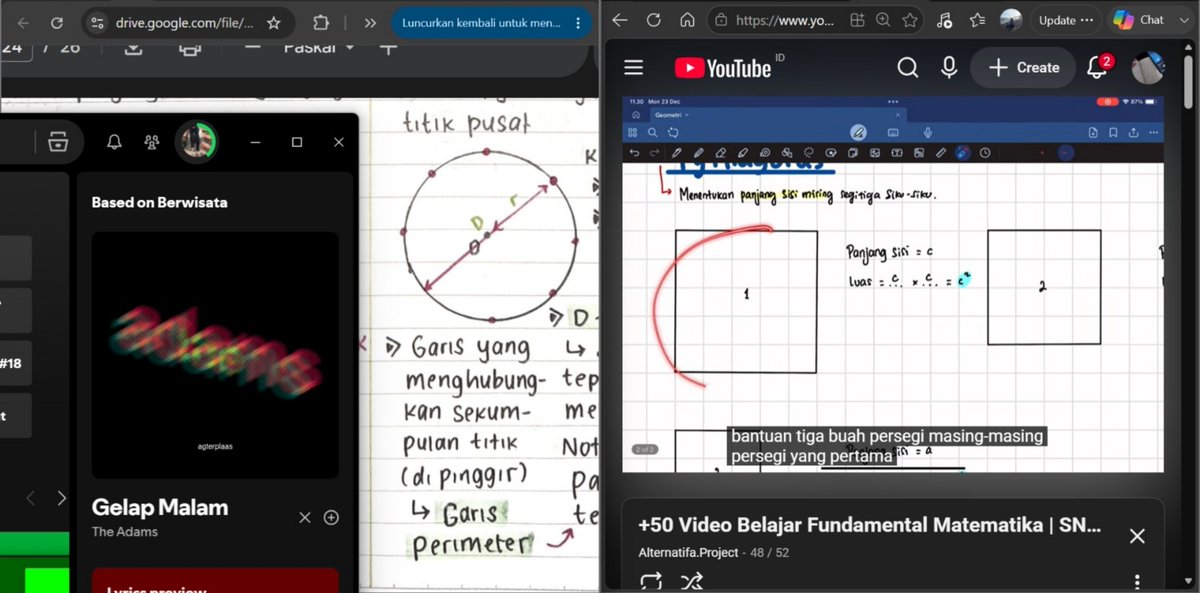Image resolution: width=1200 pixels, height=593 pixels.
Task: Click the Edge YouTube address bar
Action: [x=786, y=20]
